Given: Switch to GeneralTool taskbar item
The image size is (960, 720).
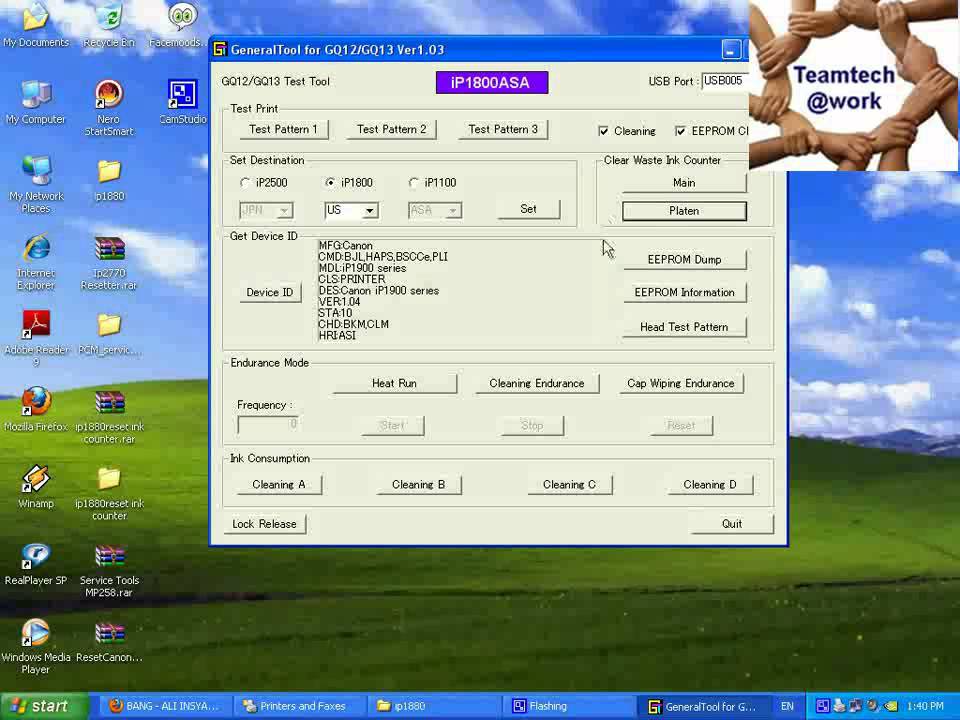Looking at the screenshot, I should [x=703, y=707].
